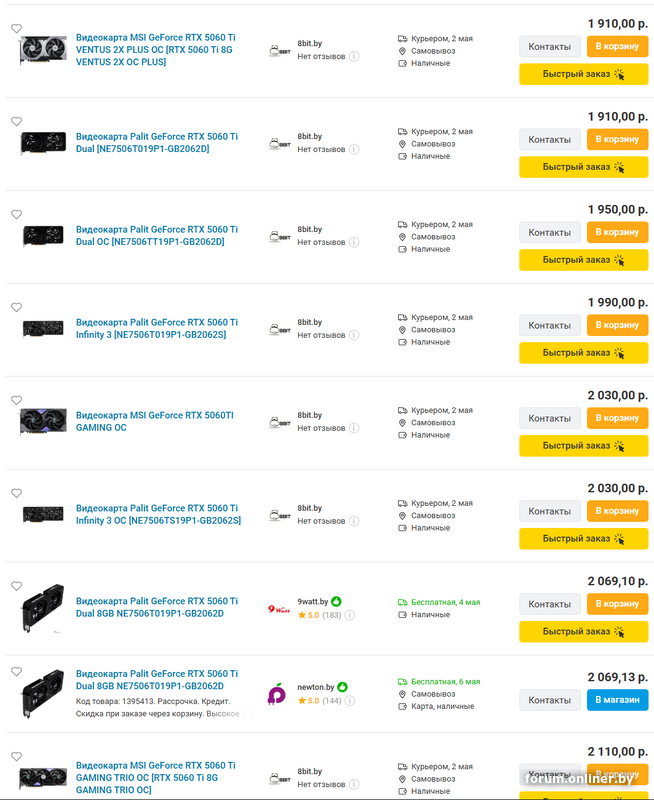Viewport: 654px width, 800px height.
Task: Click В магазин button for newton.by
Action: (617, 700)
